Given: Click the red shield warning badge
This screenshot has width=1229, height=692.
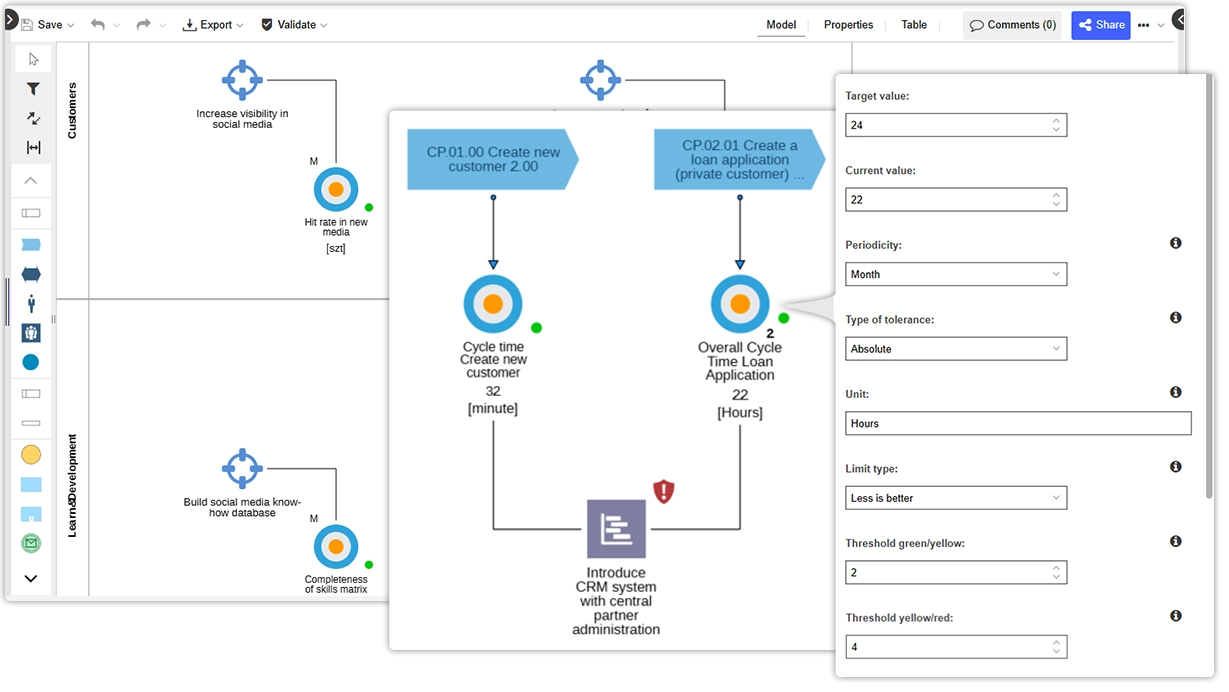Looking at the screenshot, I should pyautogui.click(x=664, y=491).
